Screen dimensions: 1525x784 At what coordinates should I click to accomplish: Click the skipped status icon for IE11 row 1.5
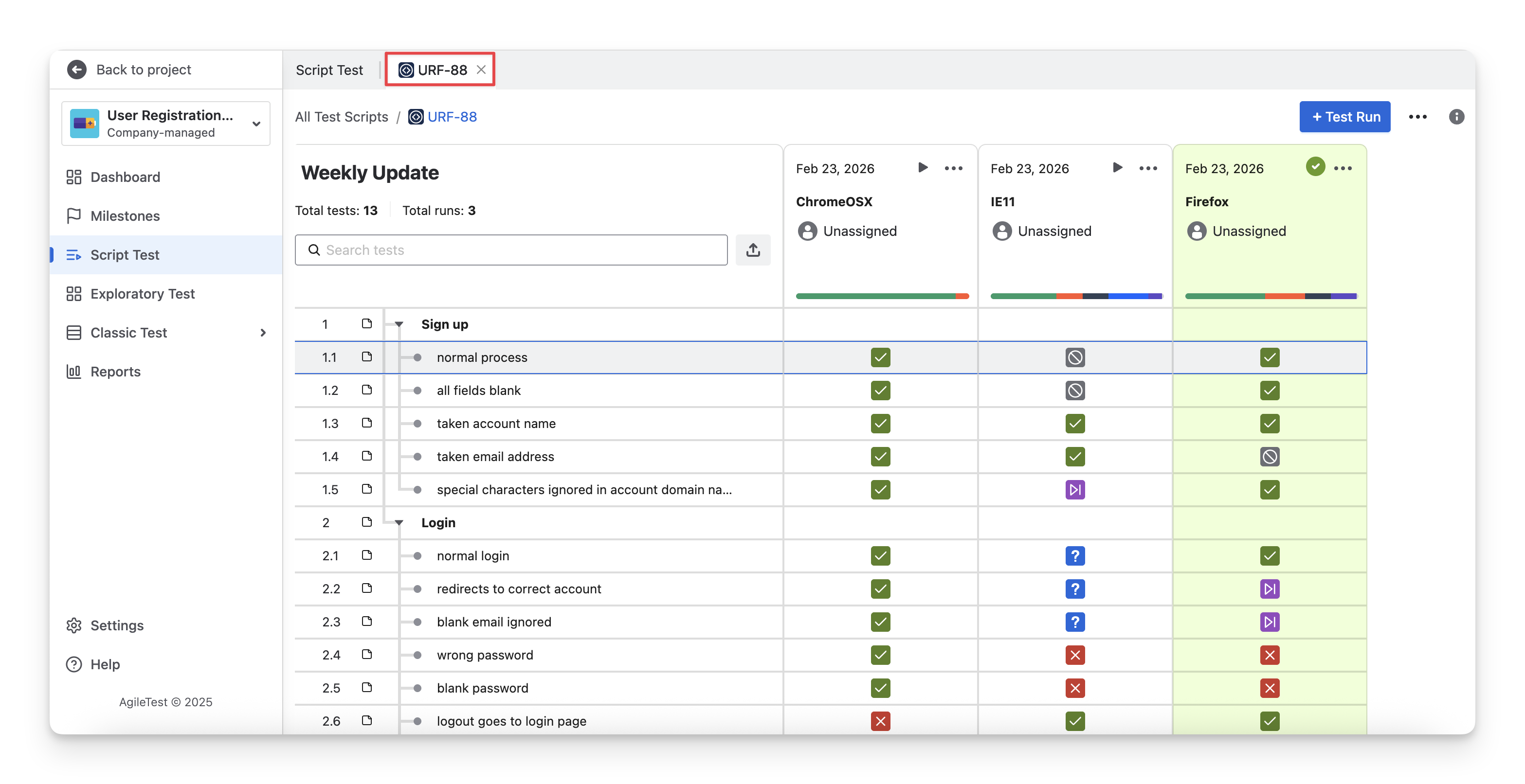(1074, 490)
